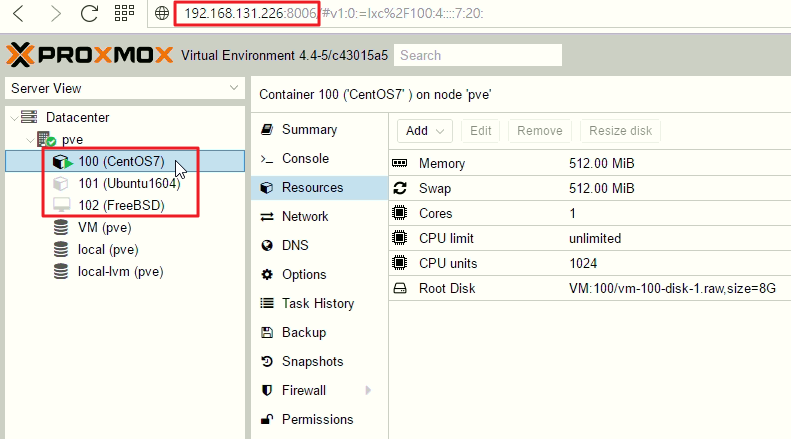791x439 pixels.
Task: Open the DNS settings tab
Action: [319, 245]
